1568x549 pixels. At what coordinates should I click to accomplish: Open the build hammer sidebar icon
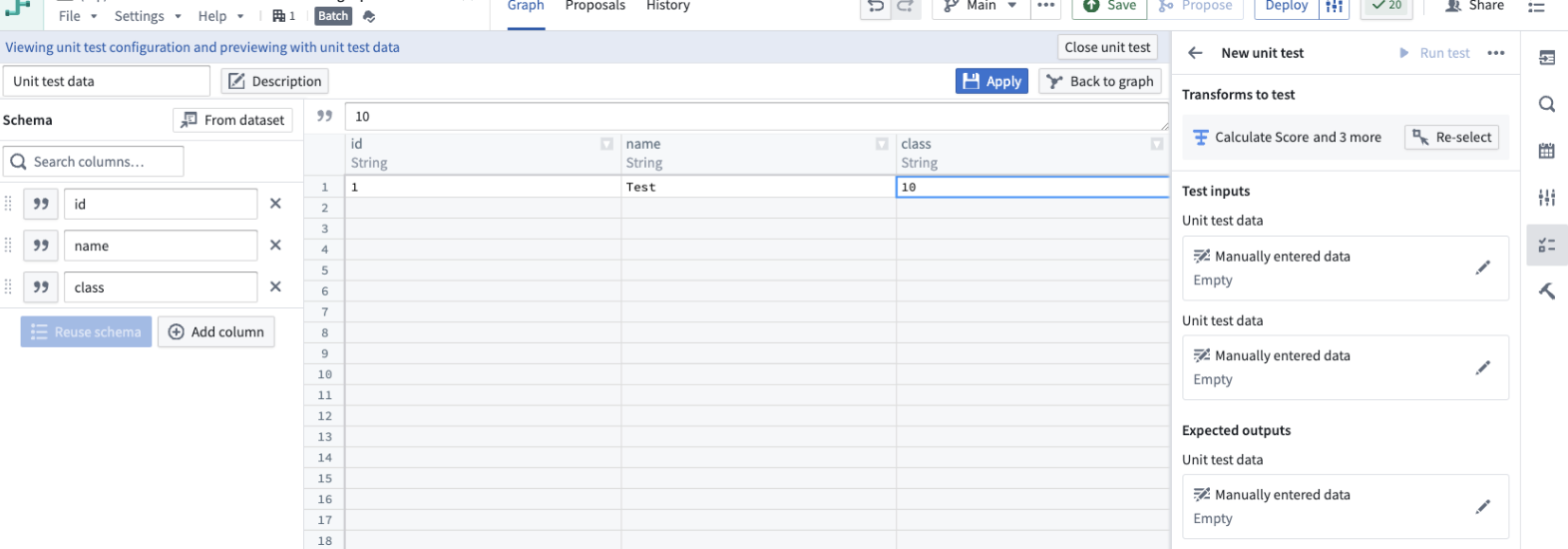pyautogui.click(x=1547, y=291)
